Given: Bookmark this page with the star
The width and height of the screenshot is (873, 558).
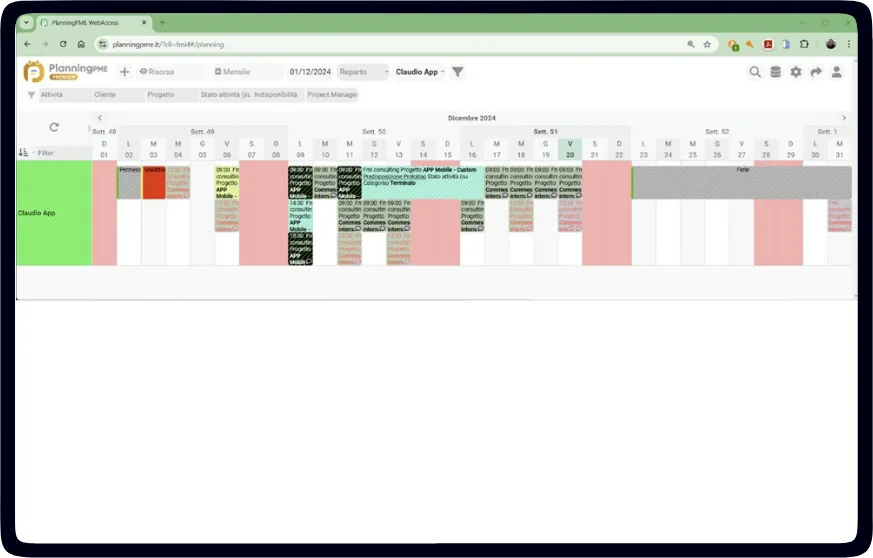Looking at the screenshot, I should [x=707, y=44].
